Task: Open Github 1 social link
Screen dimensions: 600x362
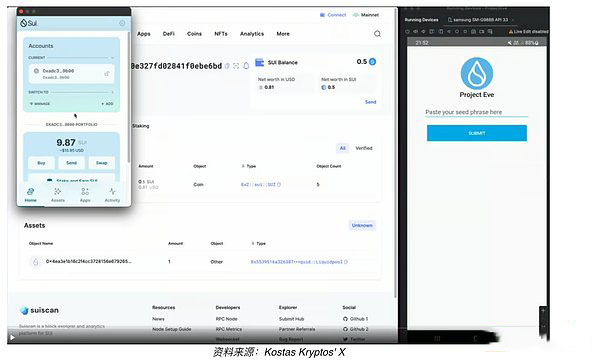Action: (355, 319)
